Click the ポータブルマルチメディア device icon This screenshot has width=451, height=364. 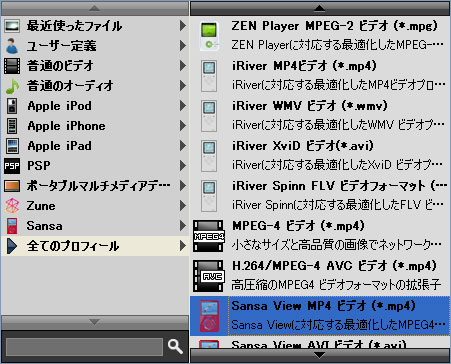point(12,186)
